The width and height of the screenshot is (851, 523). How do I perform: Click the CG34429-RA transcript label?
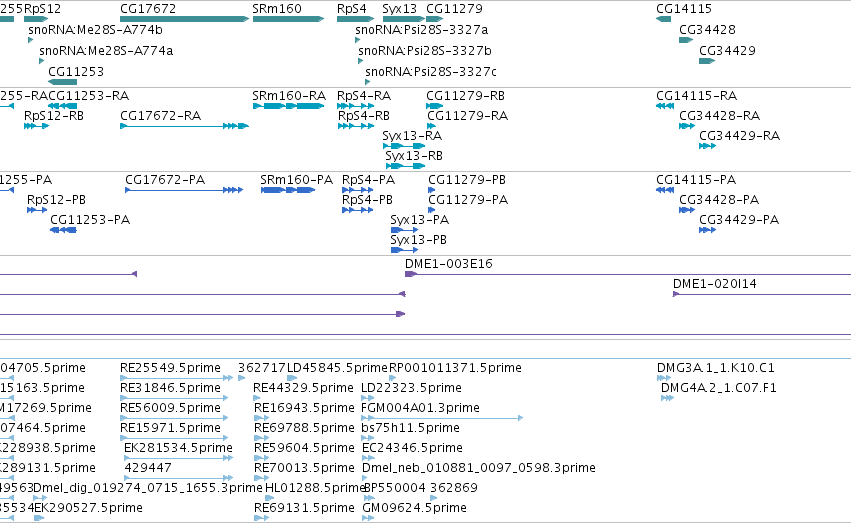point(739,136)
